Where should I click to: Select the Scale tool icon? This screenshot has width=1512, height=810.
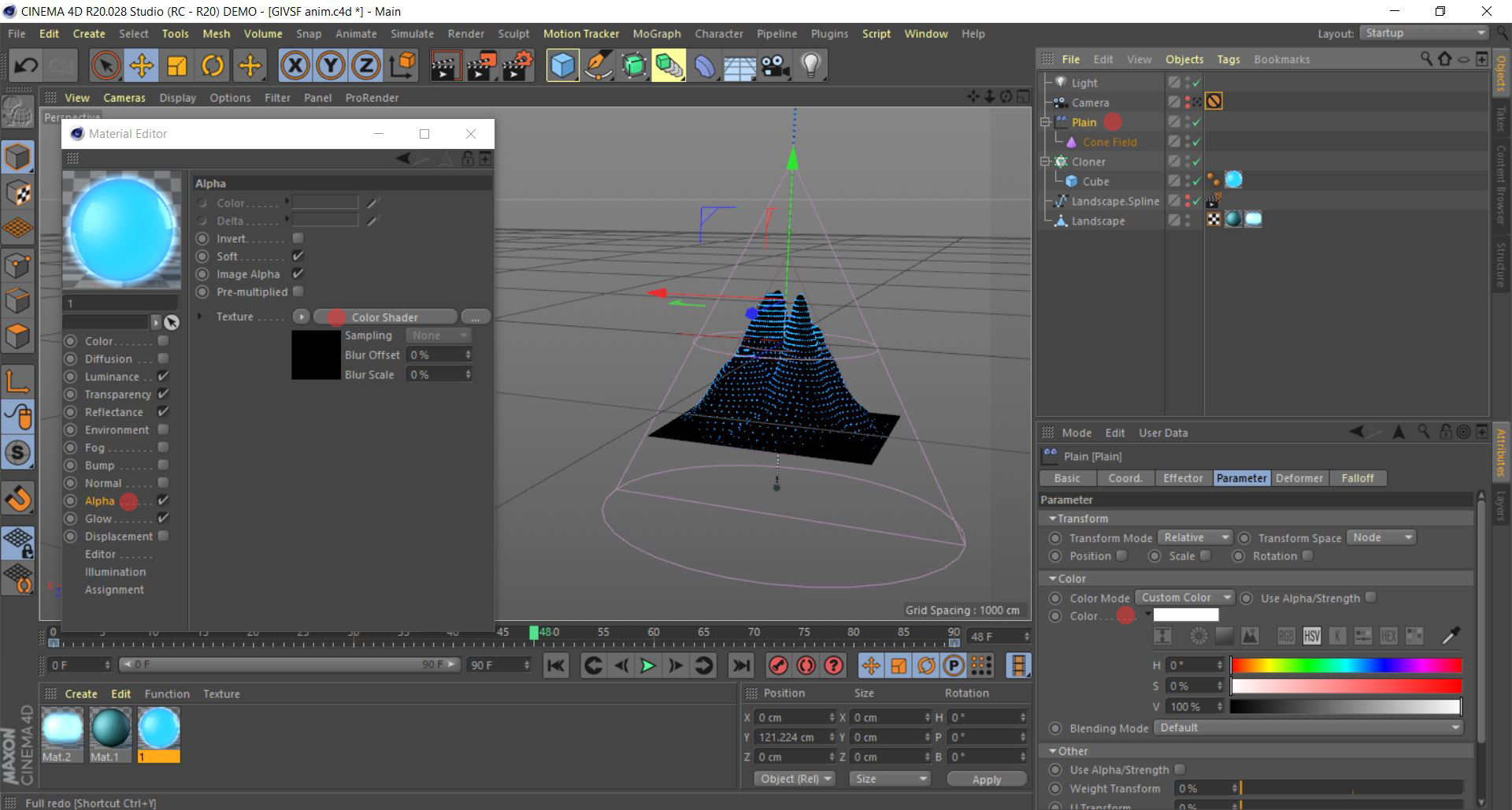pyautogui.click(x=176, y=65)
